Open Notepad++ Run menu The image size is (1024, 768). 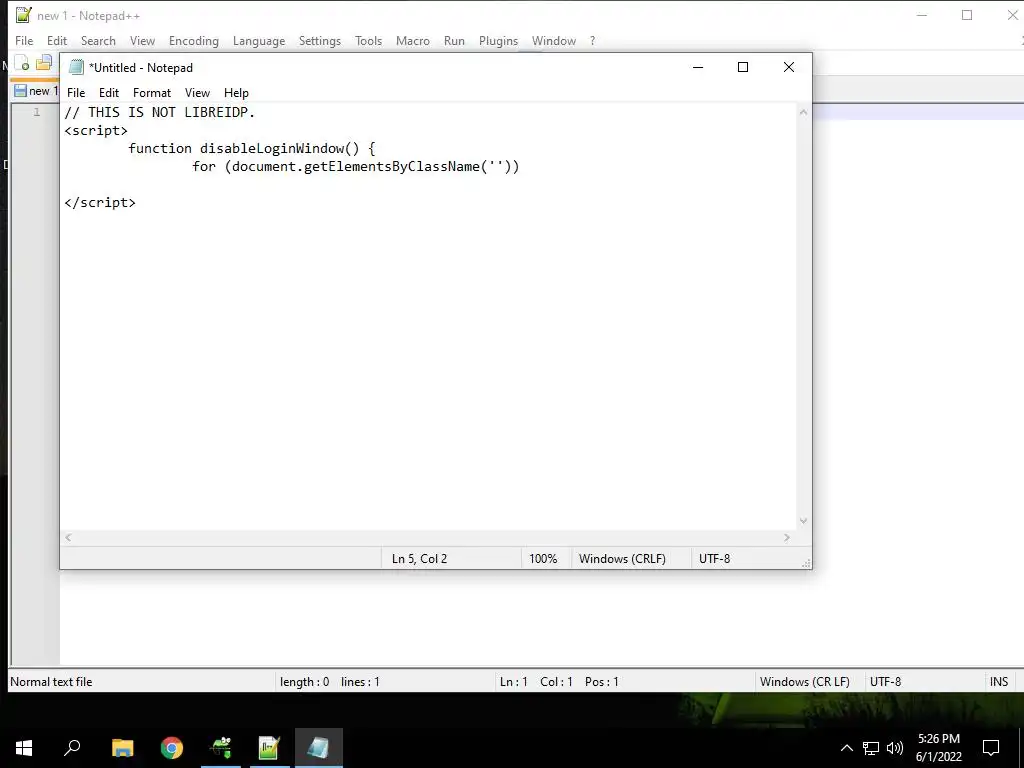click(454, 40)
